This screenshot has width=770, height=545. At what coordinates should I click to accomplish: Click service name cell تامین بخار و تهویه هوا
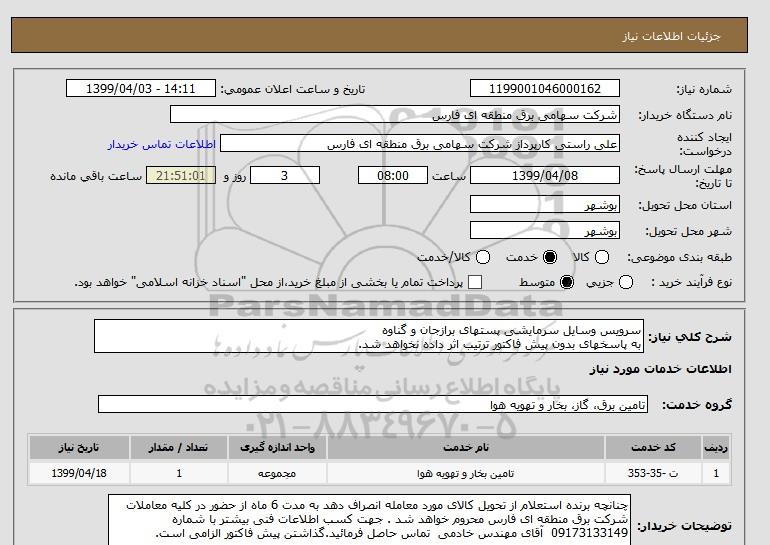(x=466, y=473)
